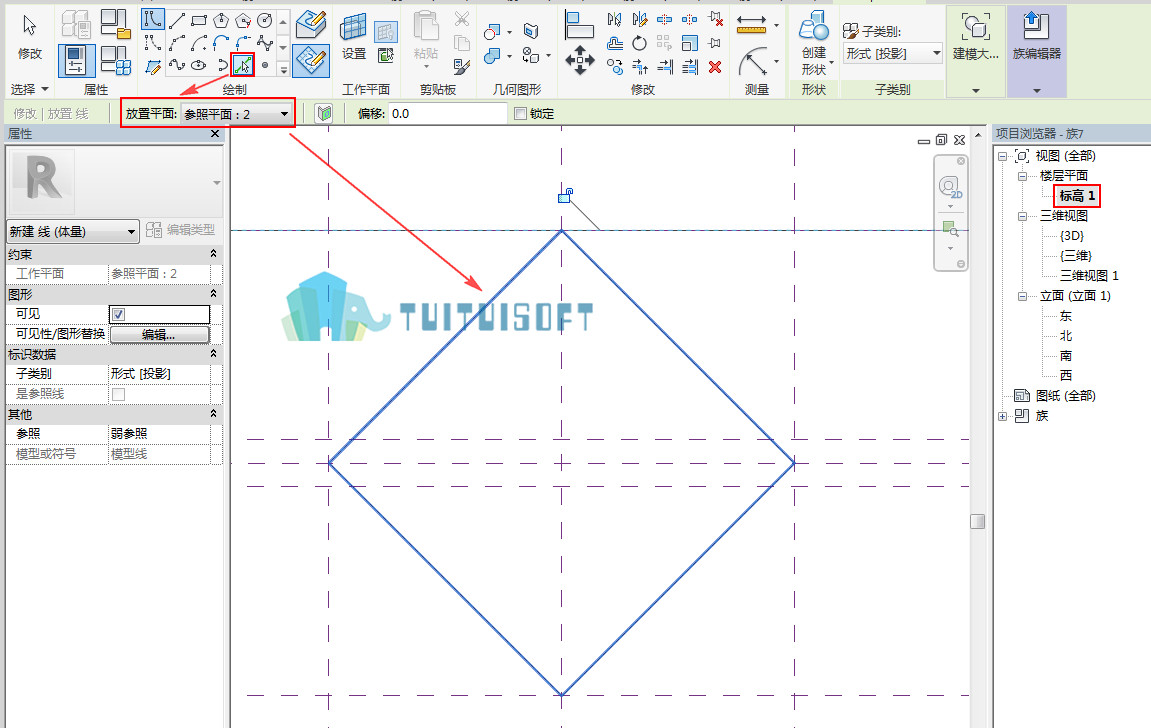Toggle the 可见 checkbox in properties

tap(118, 314)
